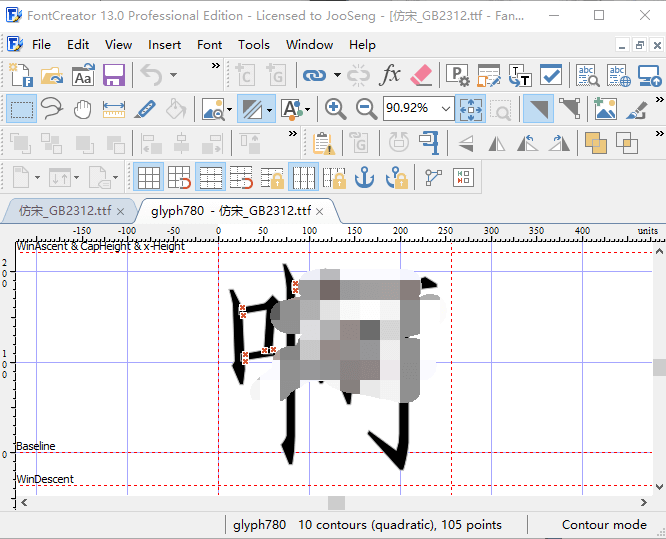Activate the lasso selection tool
The height and width of the screenshot is (539, 666).
51,109
